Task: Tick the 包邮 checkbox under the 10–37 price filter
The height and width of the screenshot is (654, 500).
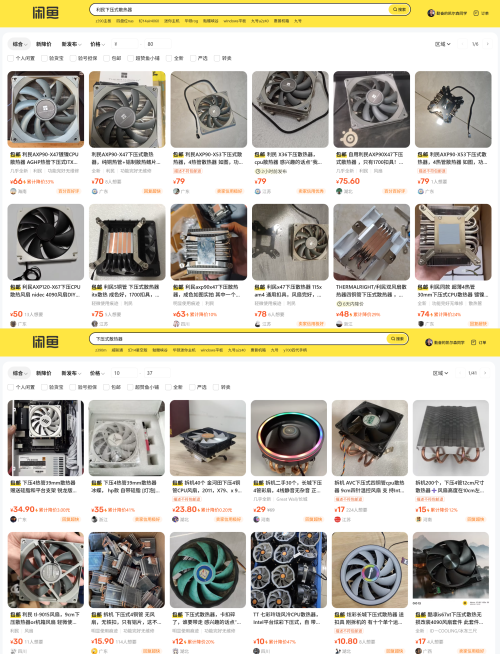Action: click(112, 387)
